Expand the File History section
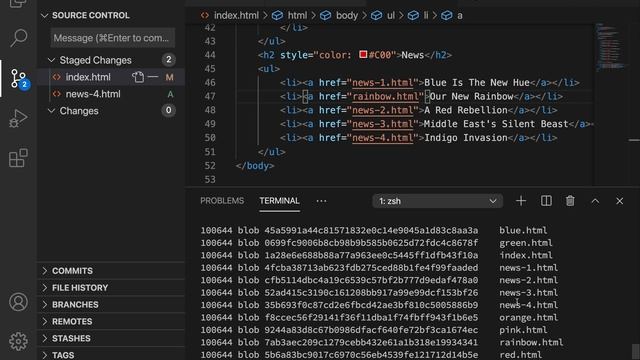 pyautogui.click(x=111, y=288)
